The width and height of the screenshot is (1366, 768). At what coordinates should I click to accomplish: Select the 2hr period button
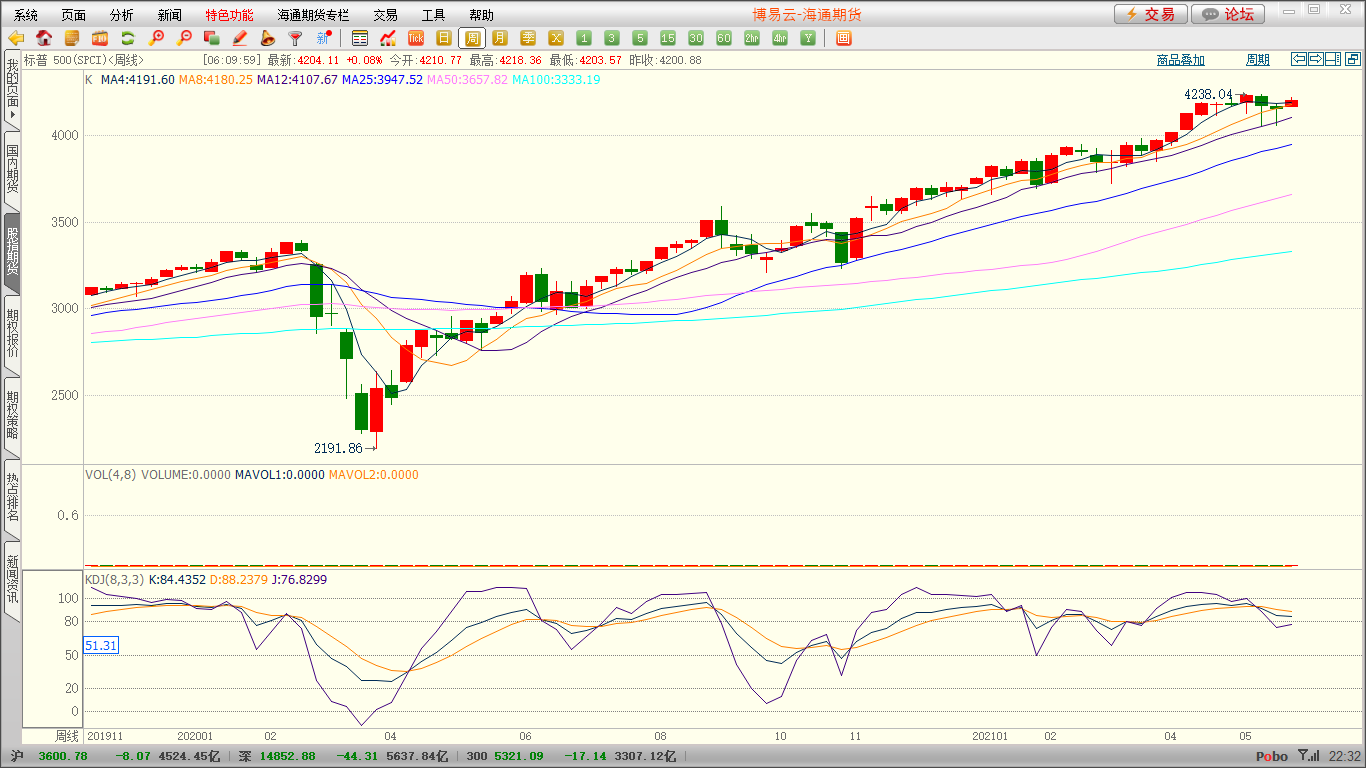(x=752, y=38)
